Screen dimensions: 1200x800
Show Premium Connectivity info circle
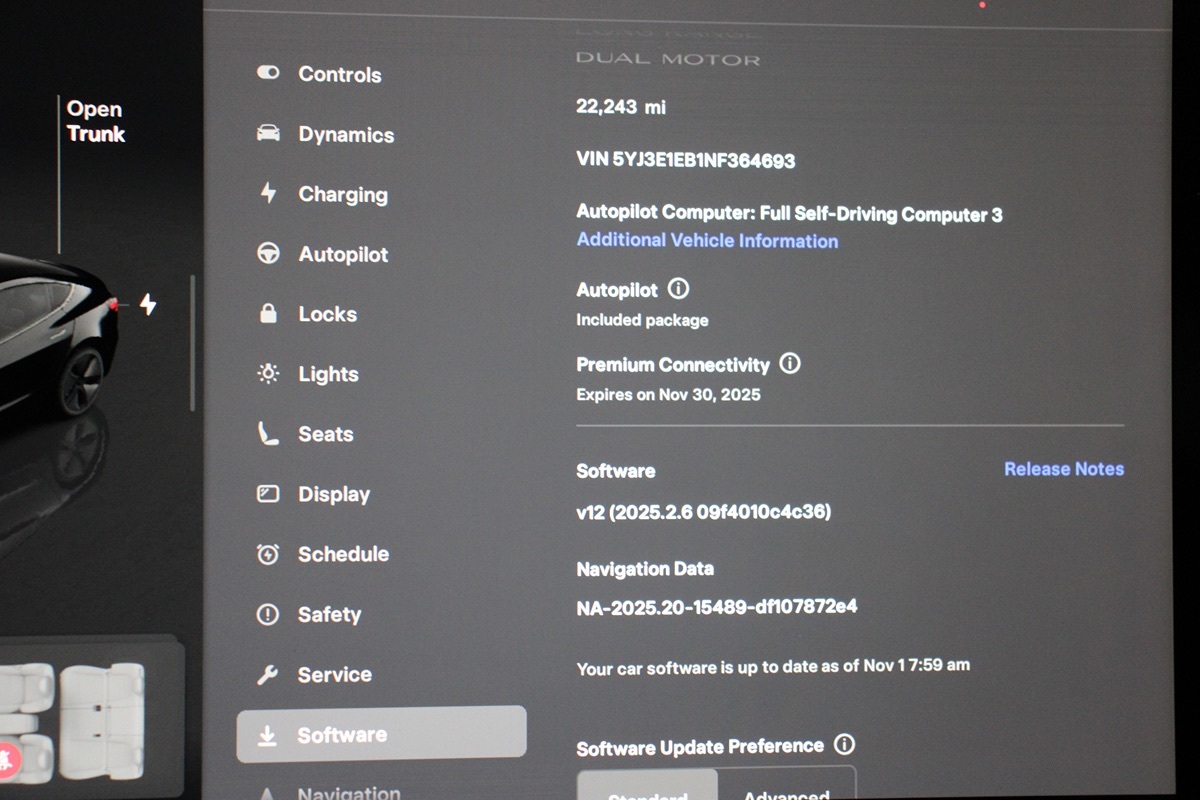click(x=790, y=363)
